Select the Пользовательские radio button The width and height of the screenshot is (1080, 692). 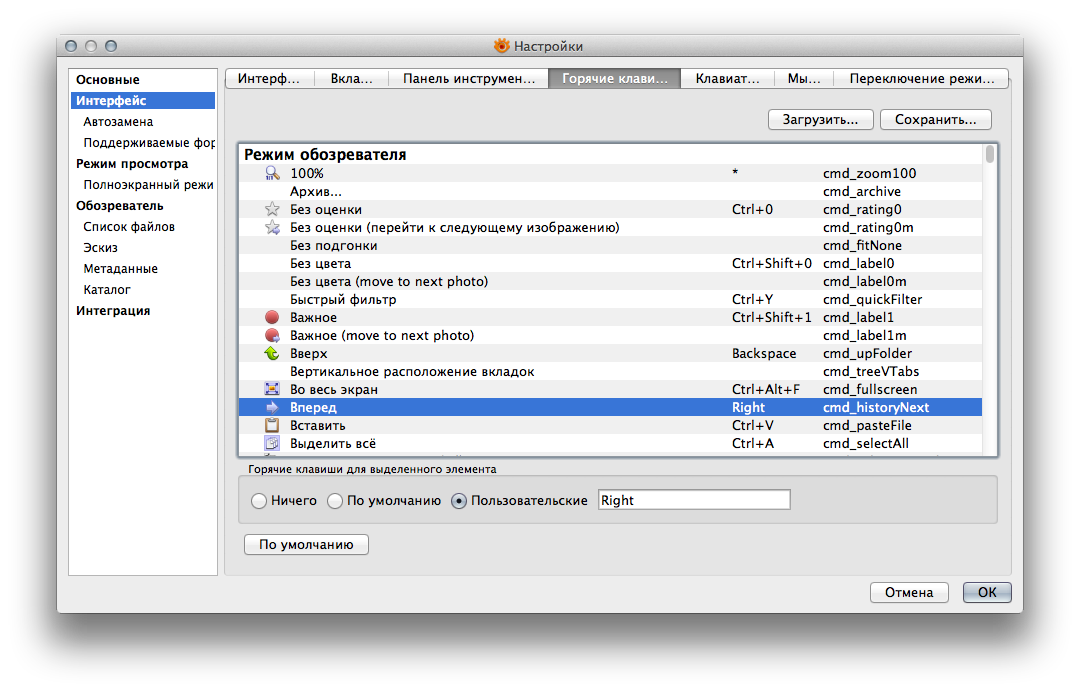click(x=459, y=500)
